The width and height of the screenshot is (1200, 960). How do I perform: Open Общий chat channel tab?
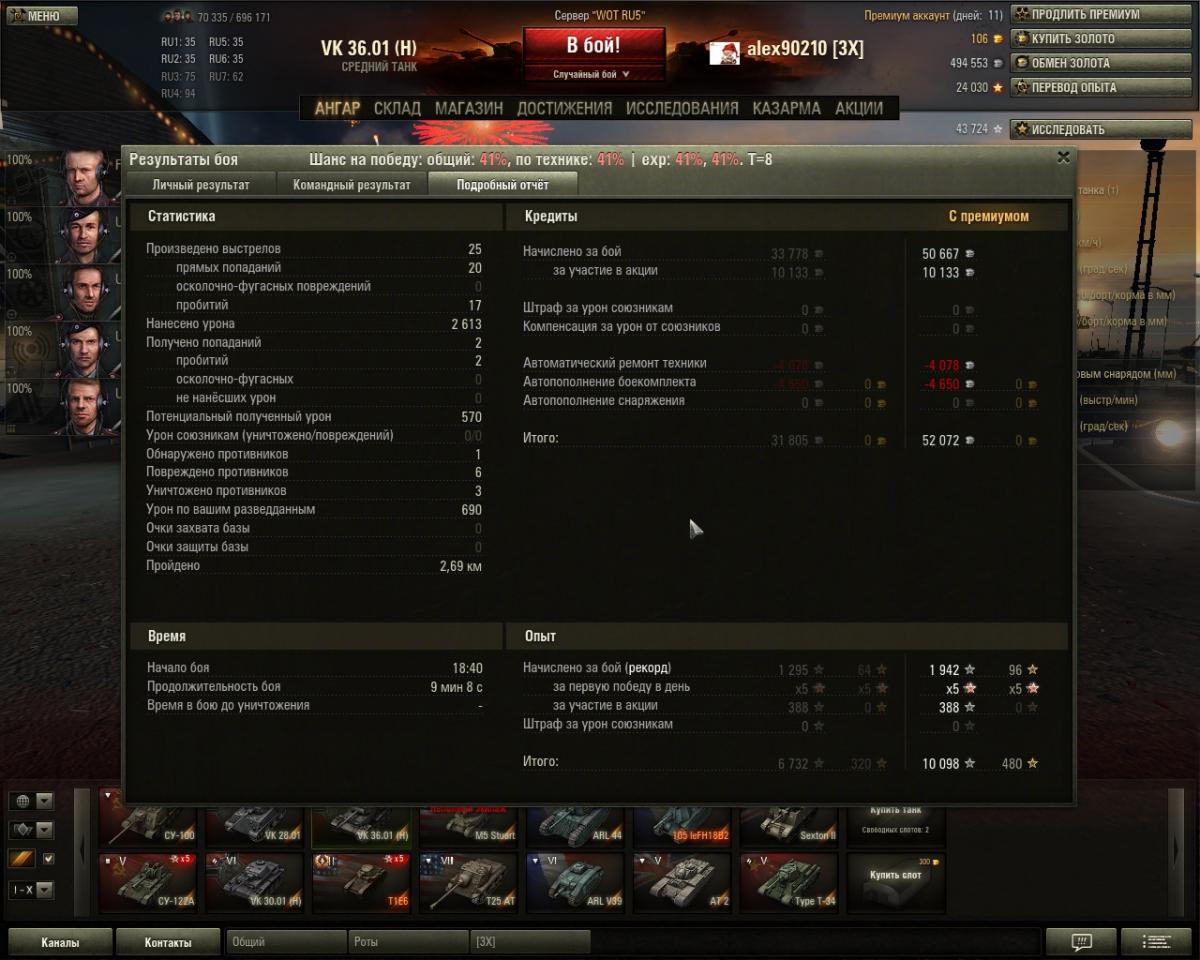(x=285, y=942)
